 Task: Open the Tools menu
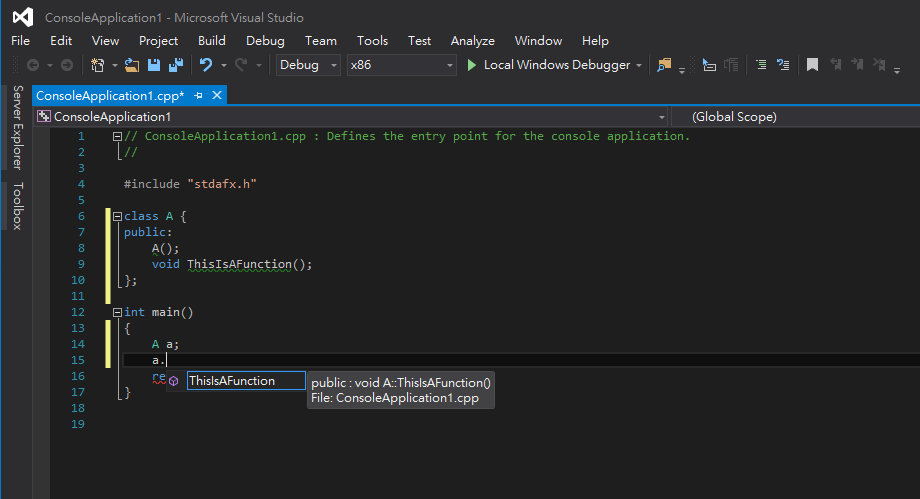pyautogui.click(x=373, y=41)
